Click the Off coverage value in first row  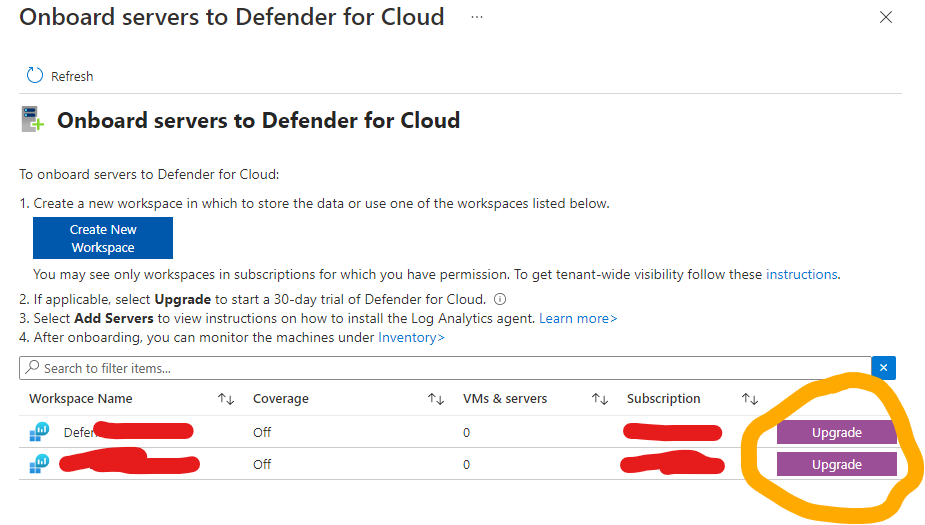[262, 432]
